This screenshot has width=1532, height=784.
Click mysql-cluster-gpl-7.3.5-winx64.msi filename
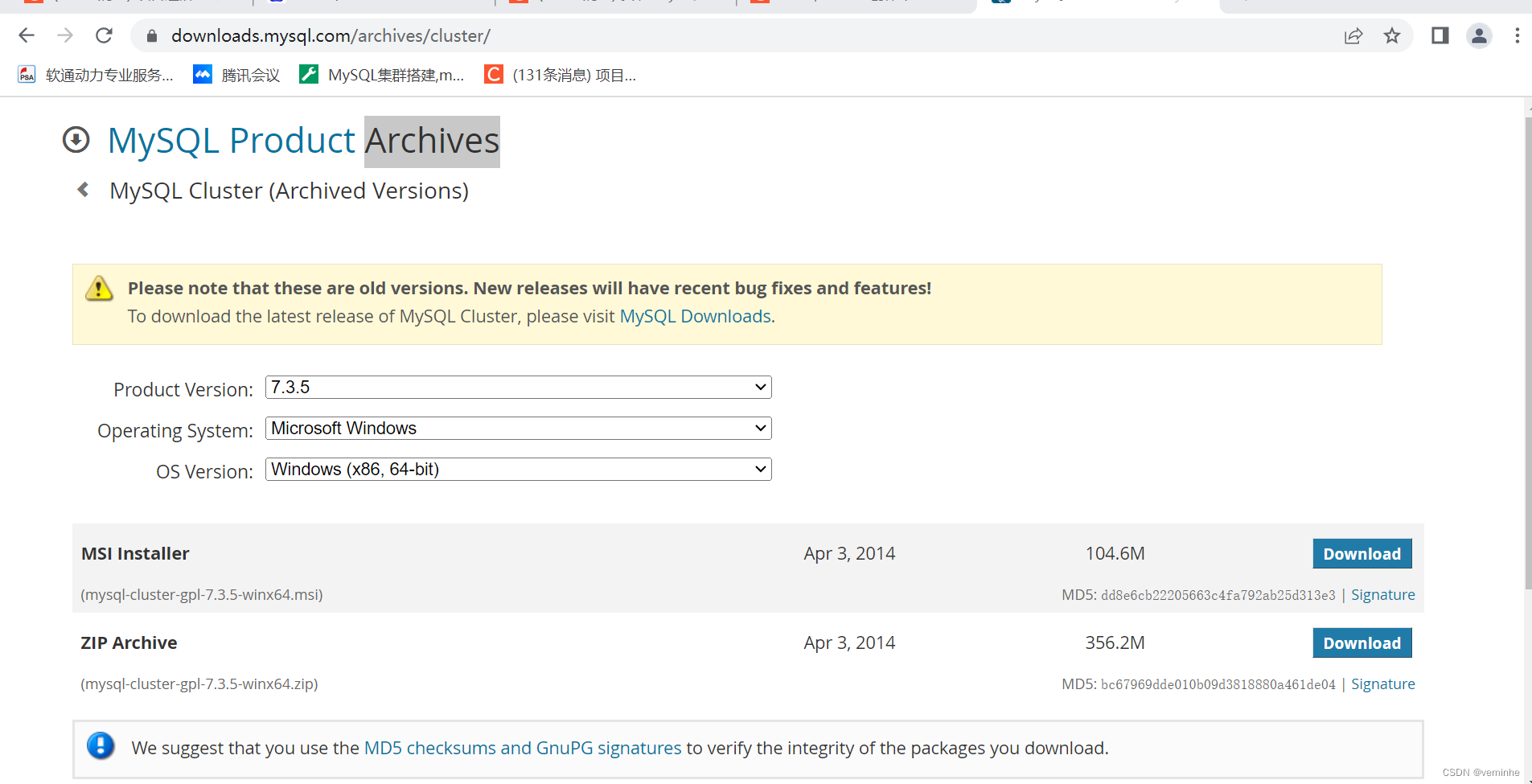pyautogui.click(x=202, y=595)
